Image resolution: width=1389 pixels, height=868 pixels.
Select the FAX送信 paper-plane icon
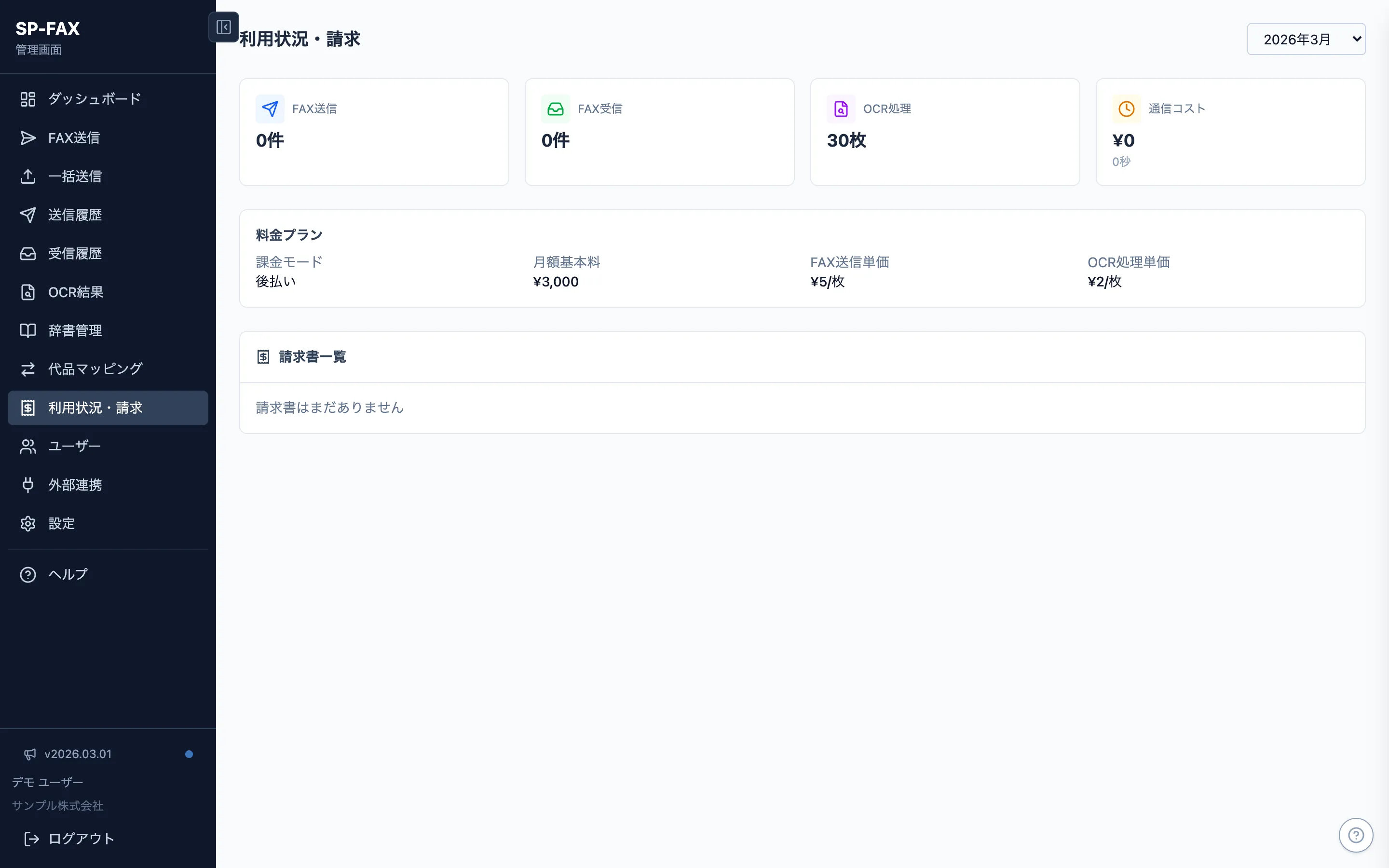27,137
